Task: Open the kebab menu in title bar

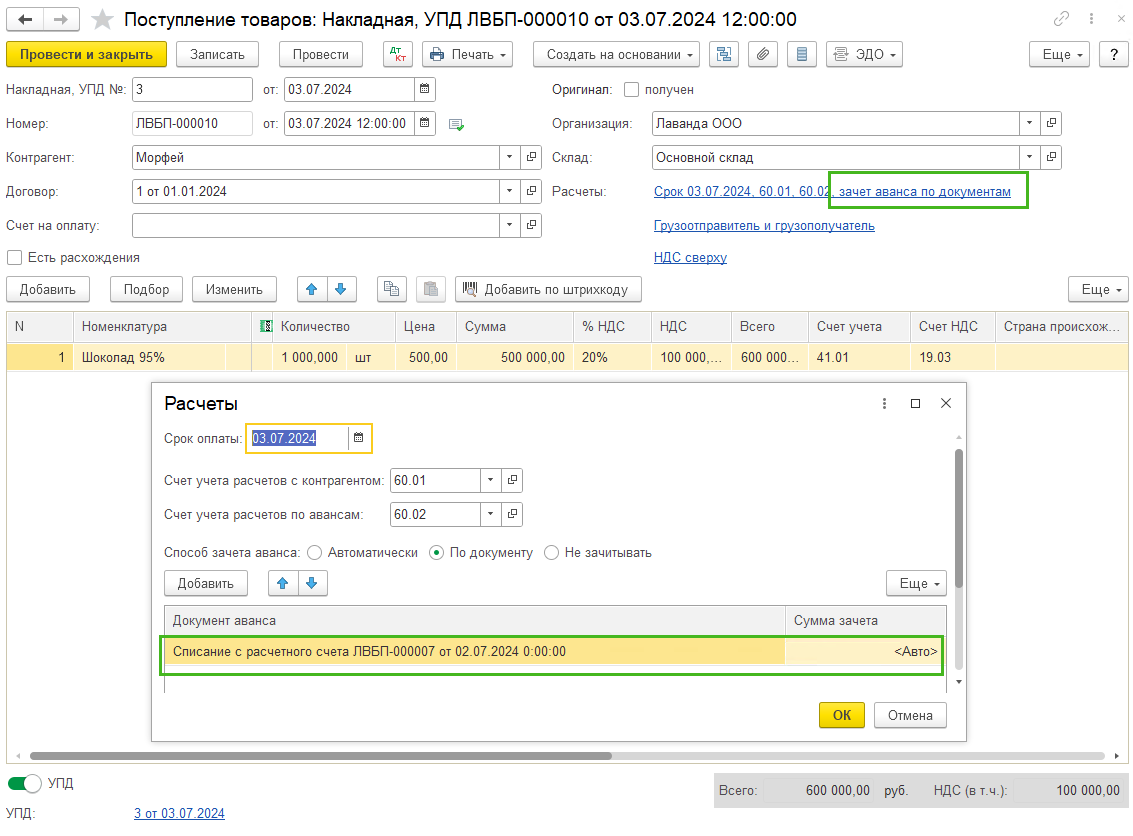Action: [1091, 19]
